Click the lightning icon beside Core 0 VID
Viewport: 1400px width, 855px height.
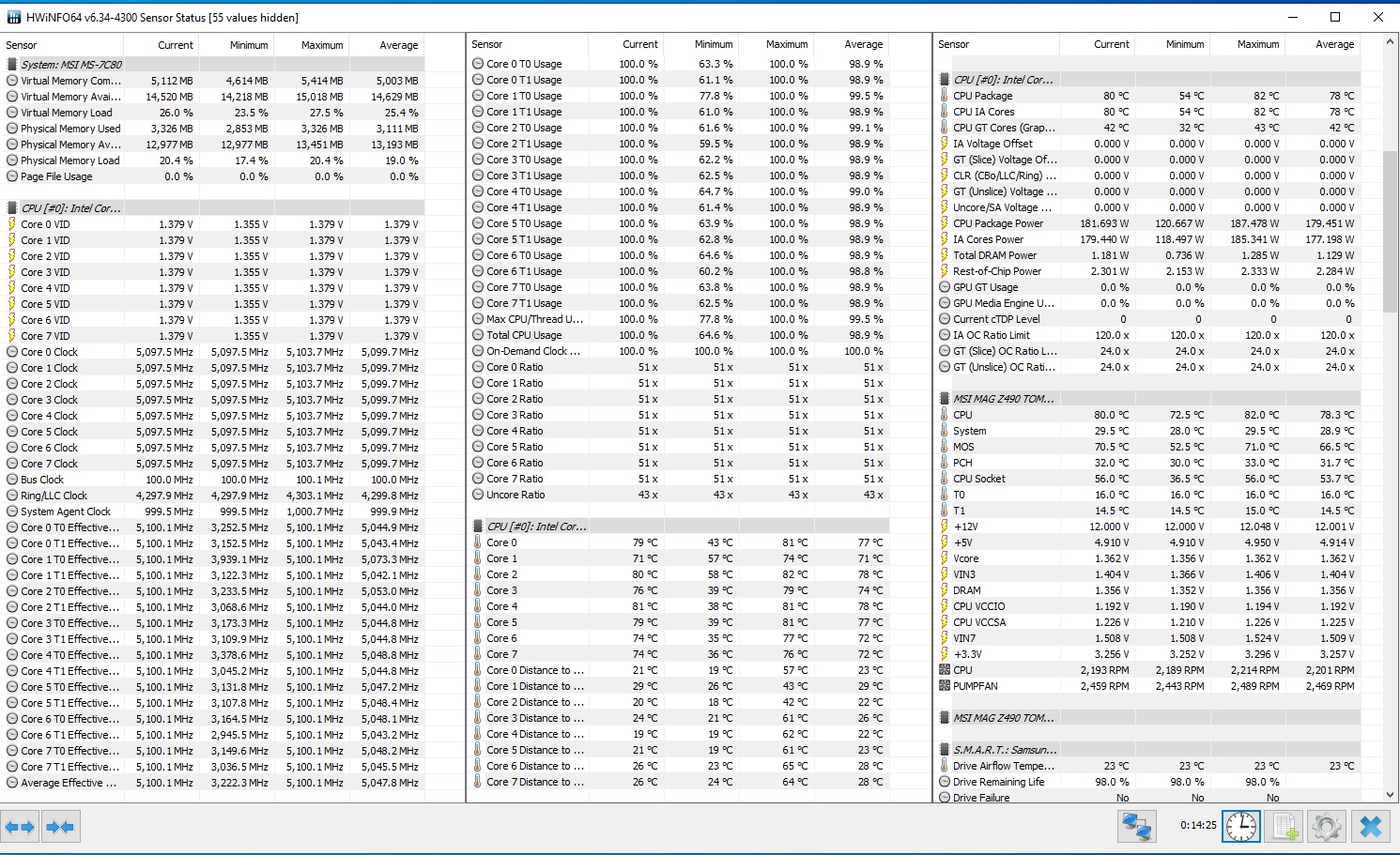pos(12,224)
